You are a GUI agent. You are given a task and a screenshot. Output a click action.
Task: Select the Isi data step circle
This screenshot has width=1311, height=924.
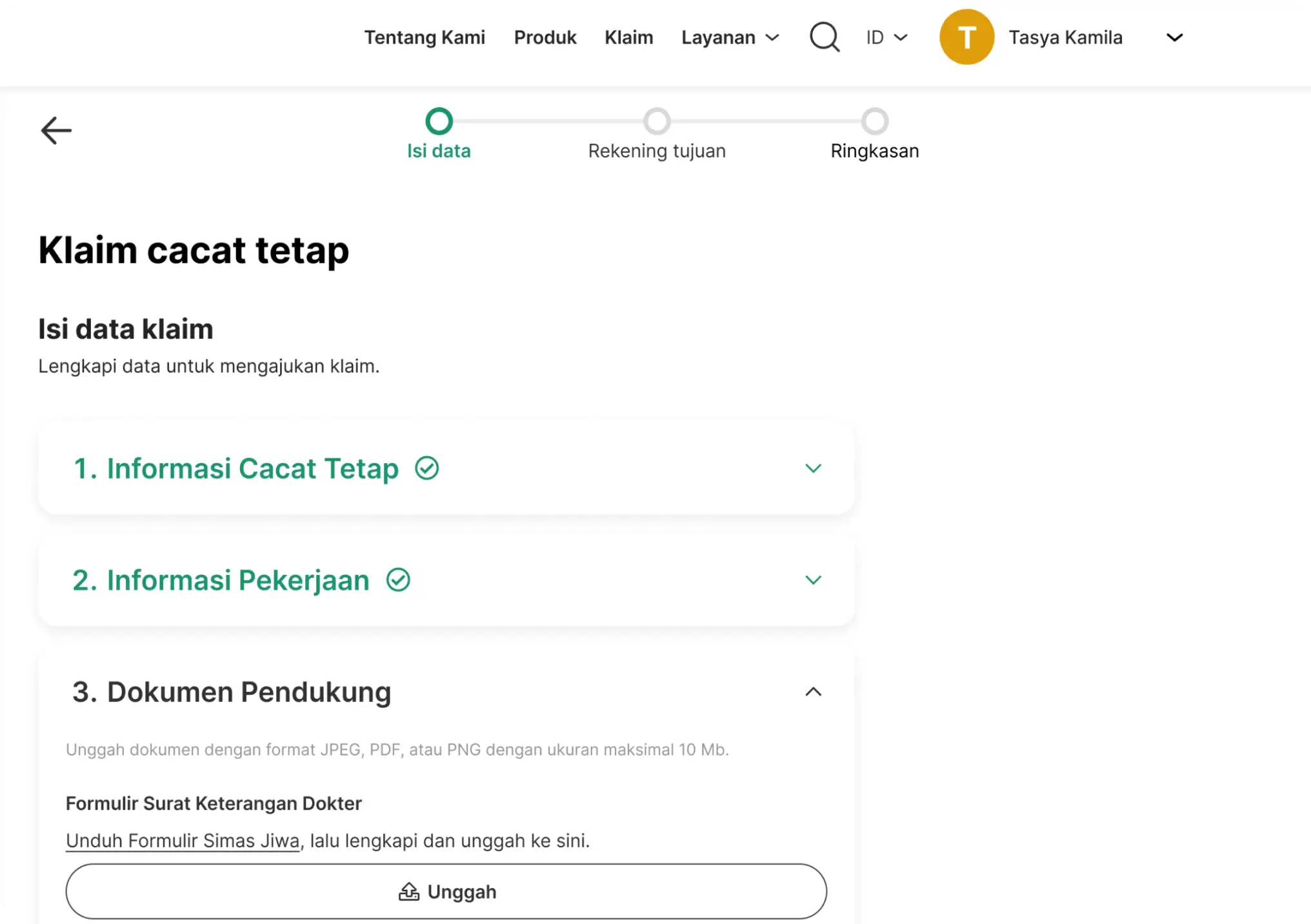[439, 121]
